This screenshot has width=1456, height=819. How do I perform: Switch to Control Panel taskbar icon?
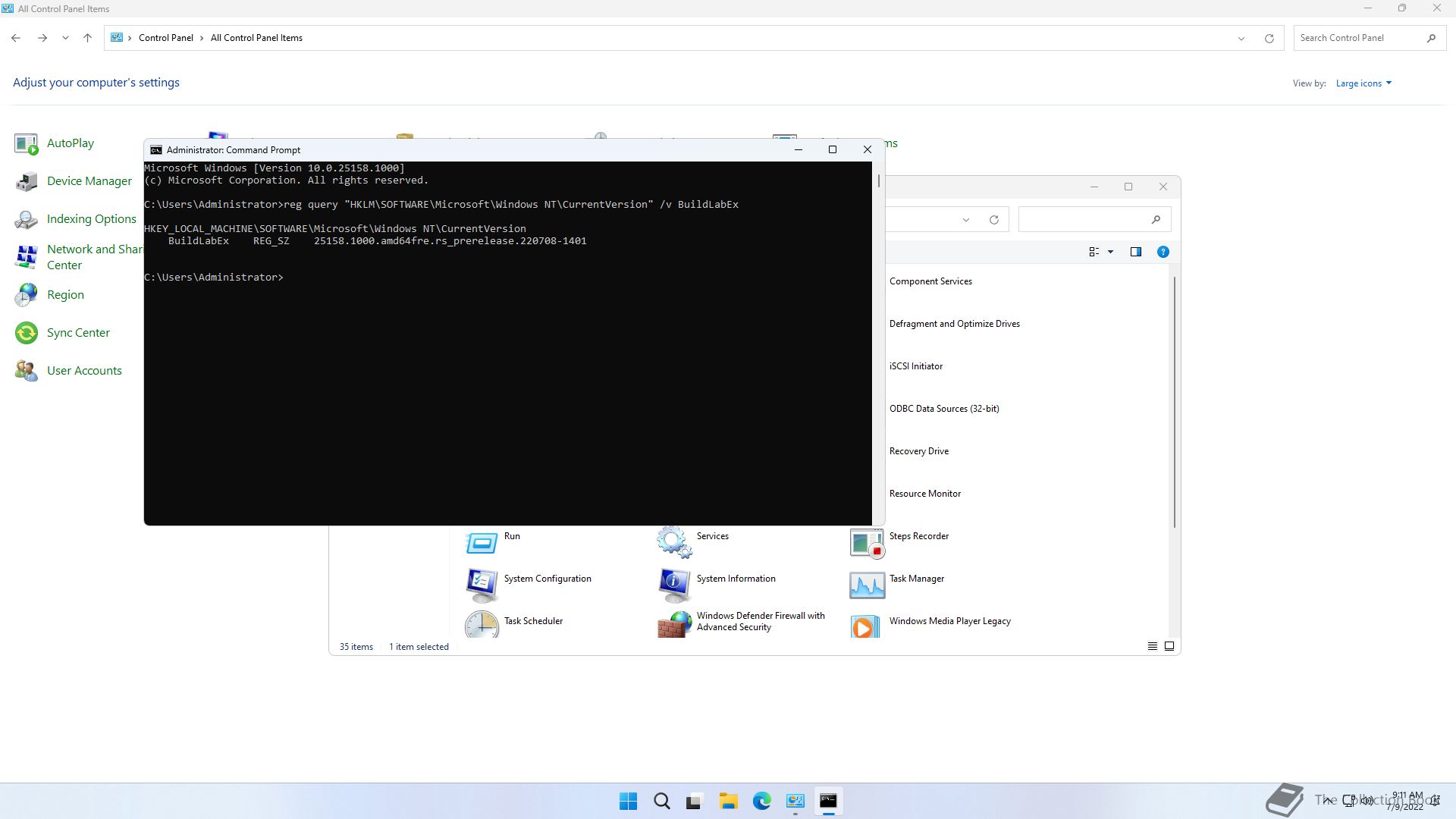pos(795,801)
